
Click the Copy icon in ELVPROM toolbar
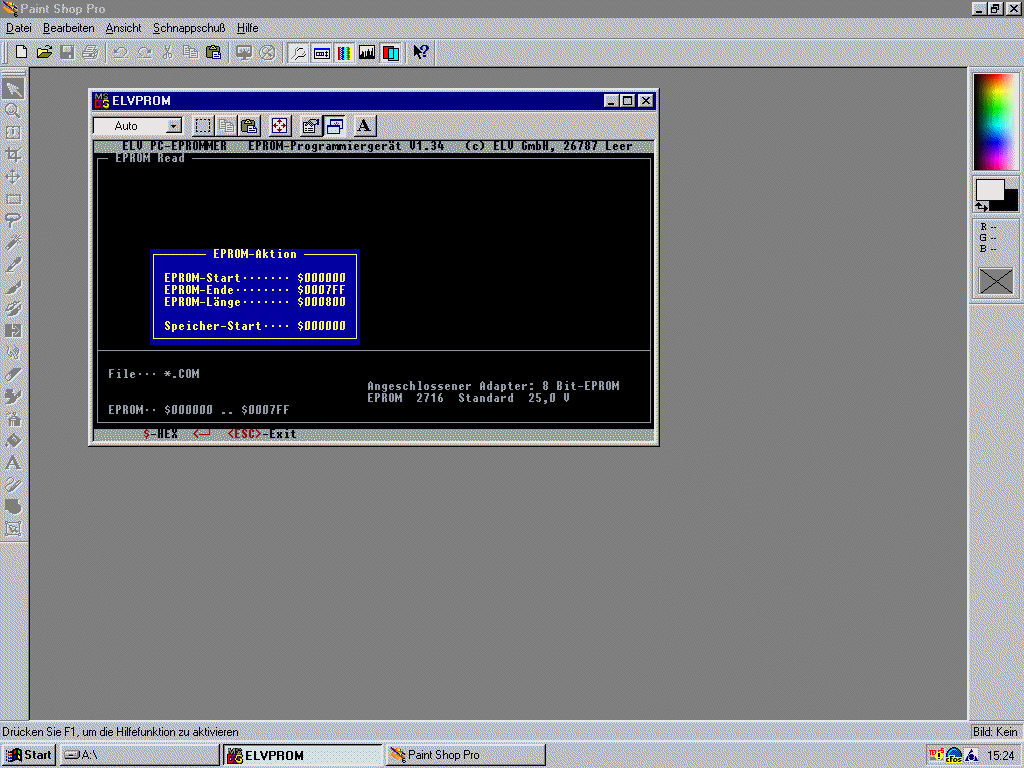(226, 126)
